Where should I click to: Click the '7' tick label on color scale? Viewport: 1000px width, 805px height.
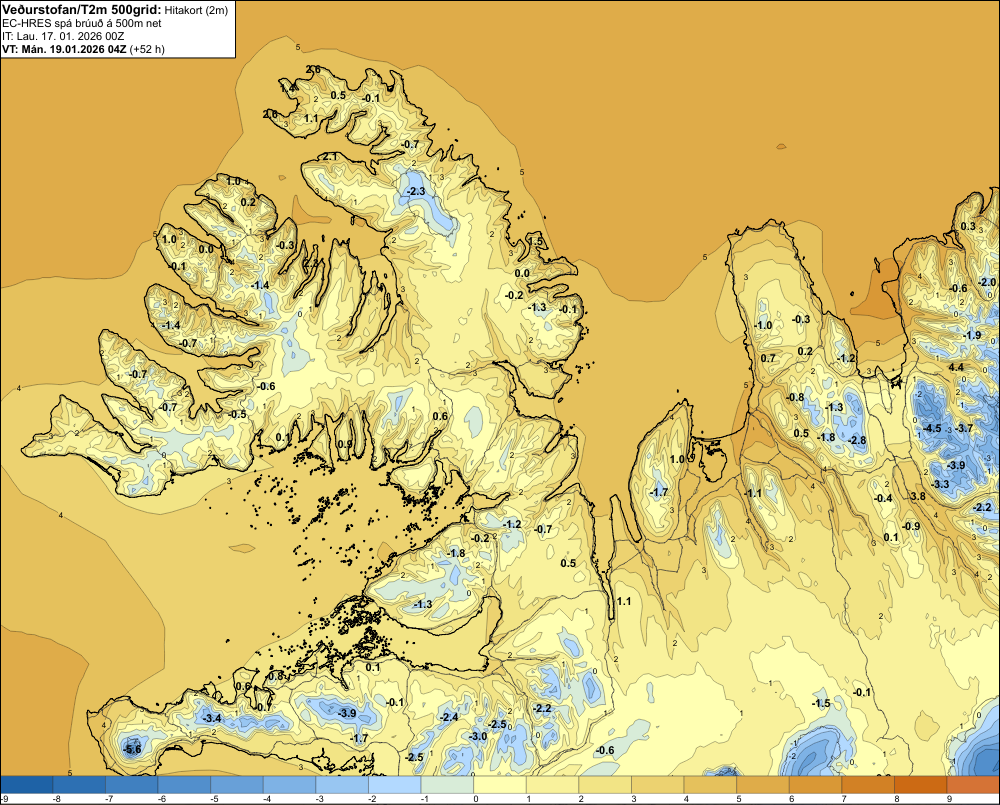click(x=844, y=799)
